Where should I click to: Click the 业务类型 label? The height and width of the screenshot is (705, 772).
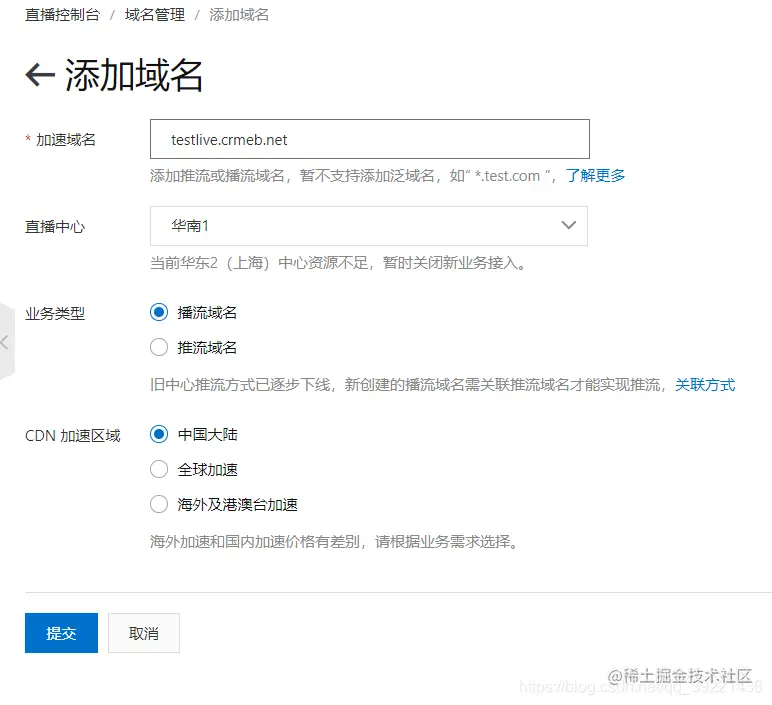coord(55,314)
